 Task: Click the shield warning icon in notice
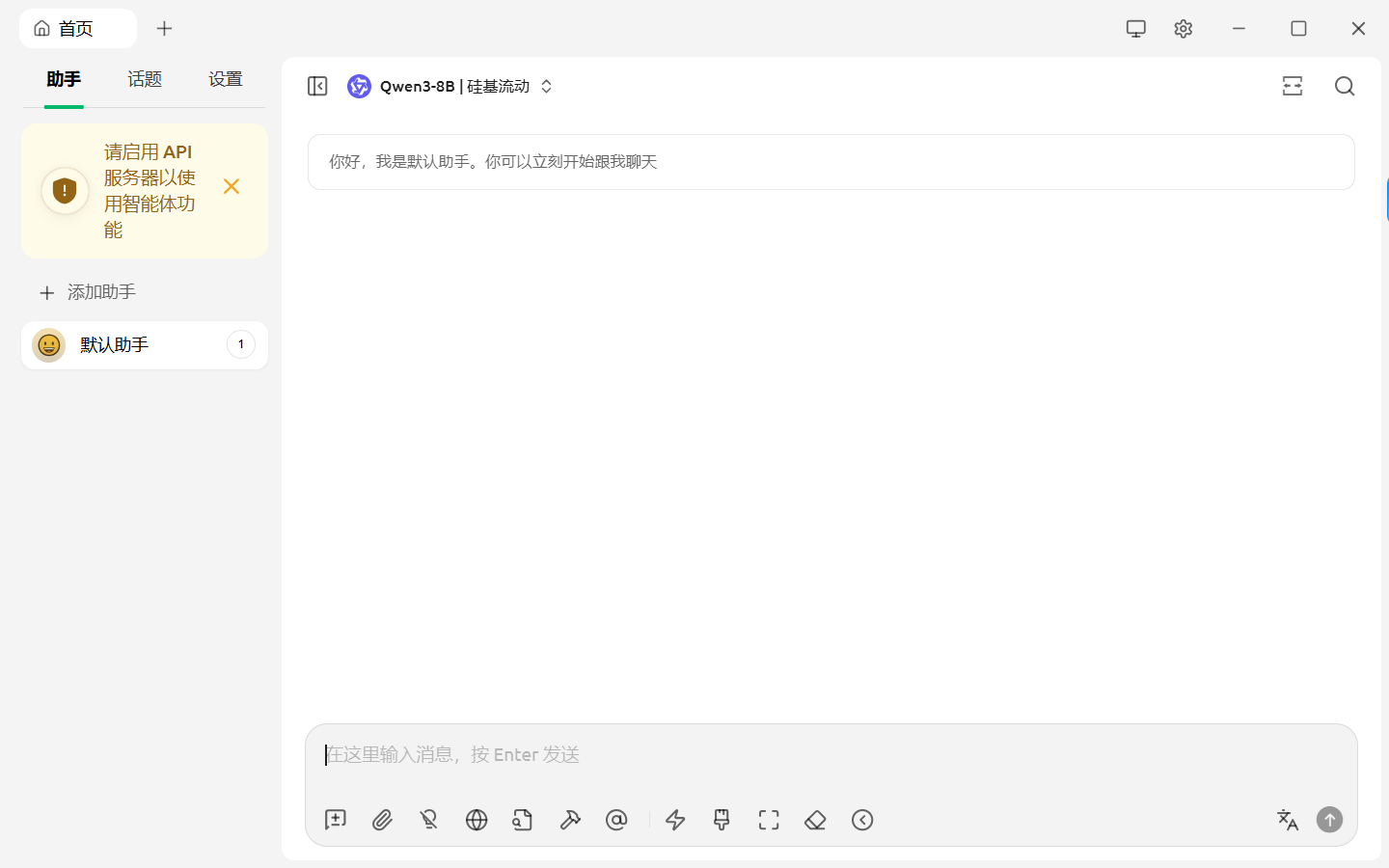(65, 190)
